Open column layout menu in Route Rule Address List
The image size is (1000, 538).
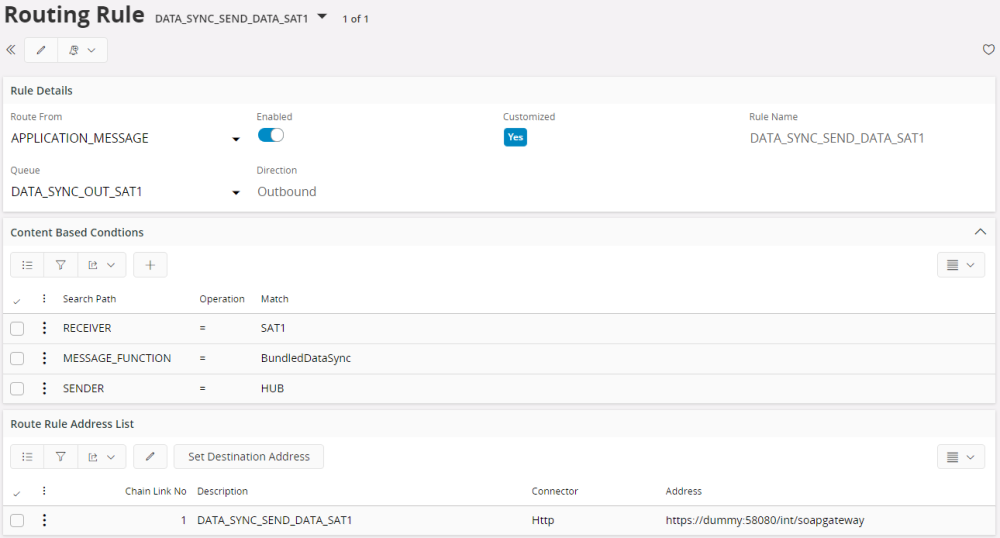coord(961,457)
